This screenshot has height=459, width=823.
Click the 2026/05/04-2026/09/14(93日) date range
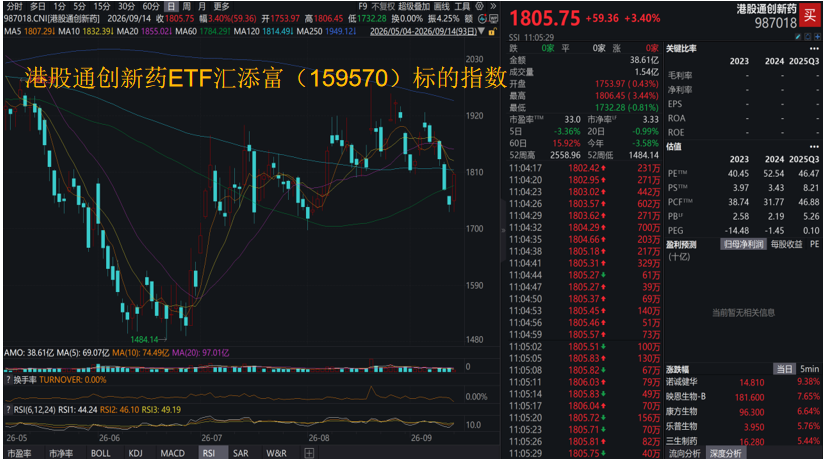[423, 32]
